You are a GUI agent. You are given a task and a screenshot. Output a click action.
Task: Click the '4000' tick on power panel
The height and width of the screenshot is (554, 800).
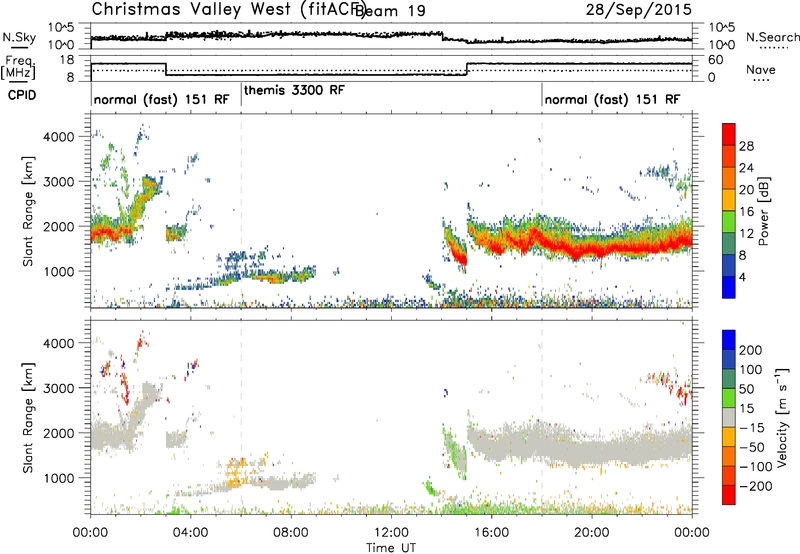[x=59, y=137]
